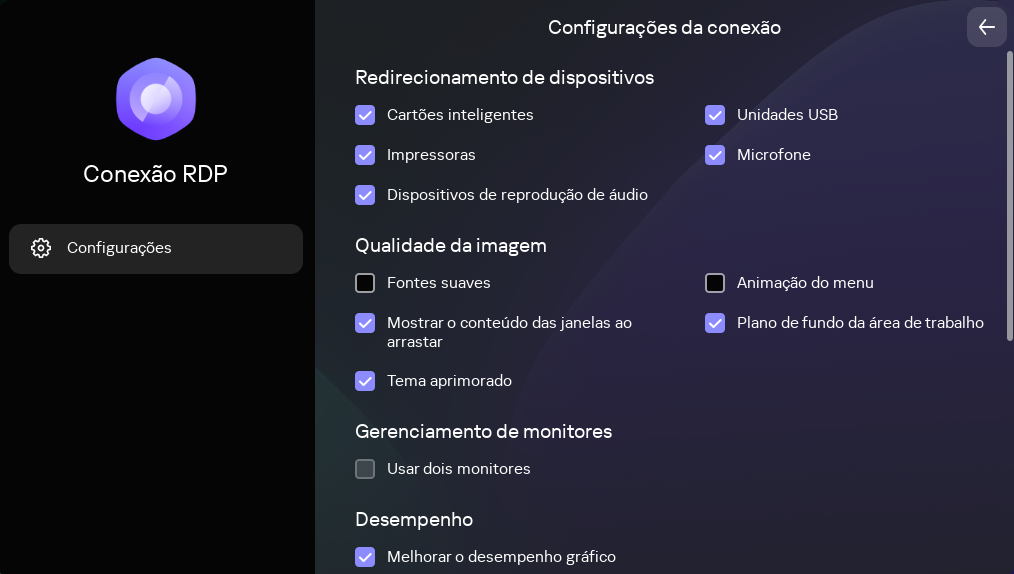Click the Qualidade da imagem section heading

tap(451, 245)
